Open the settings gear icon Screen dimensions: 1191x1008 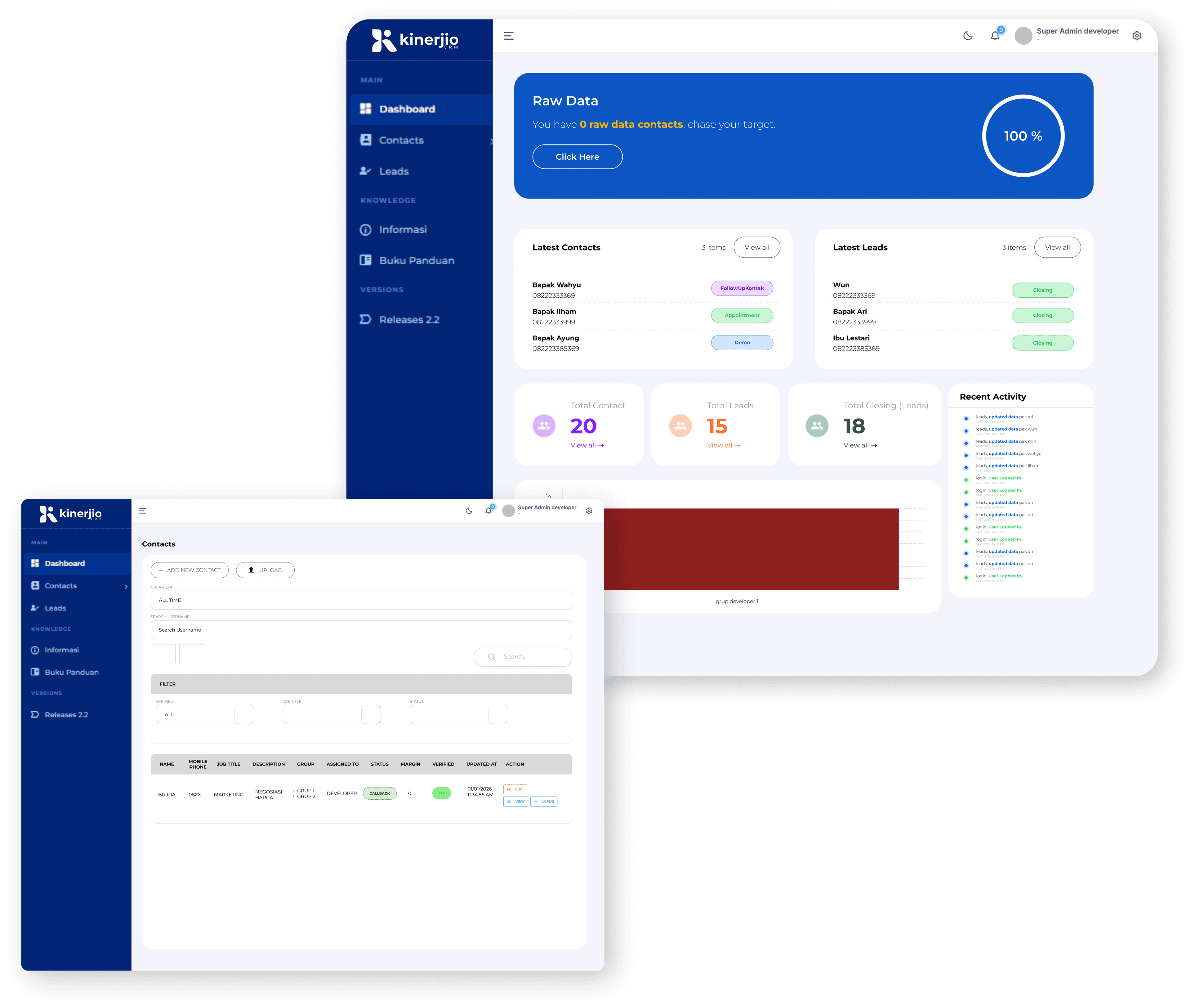(x=1137, y=35)
